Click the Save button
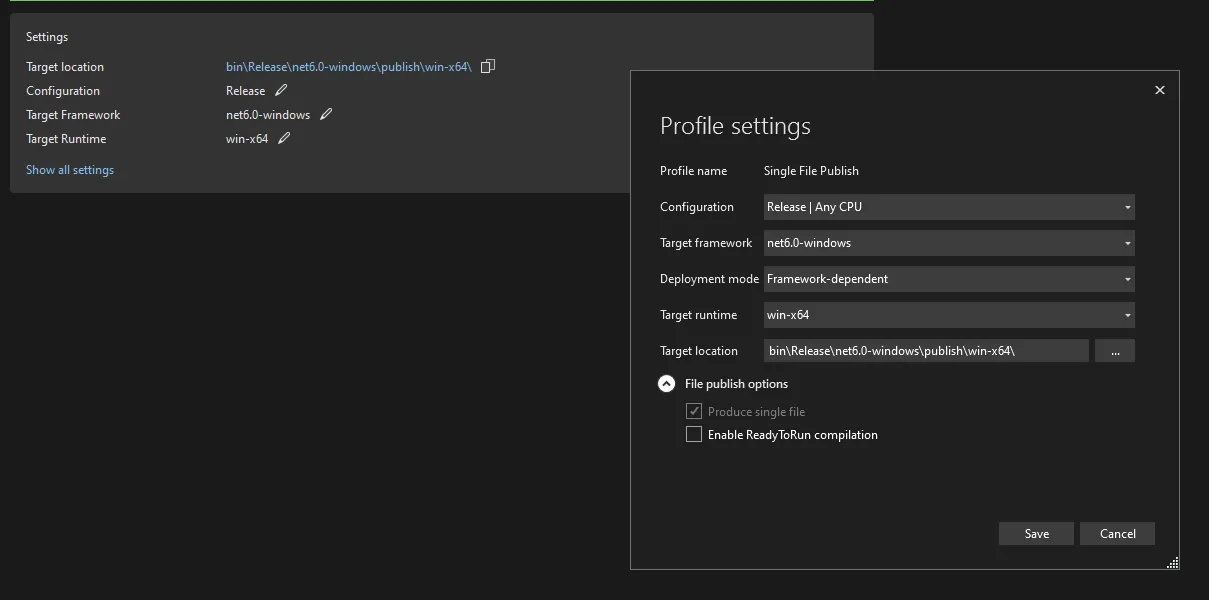The image size is (1209, 600). pos(1036,534)
